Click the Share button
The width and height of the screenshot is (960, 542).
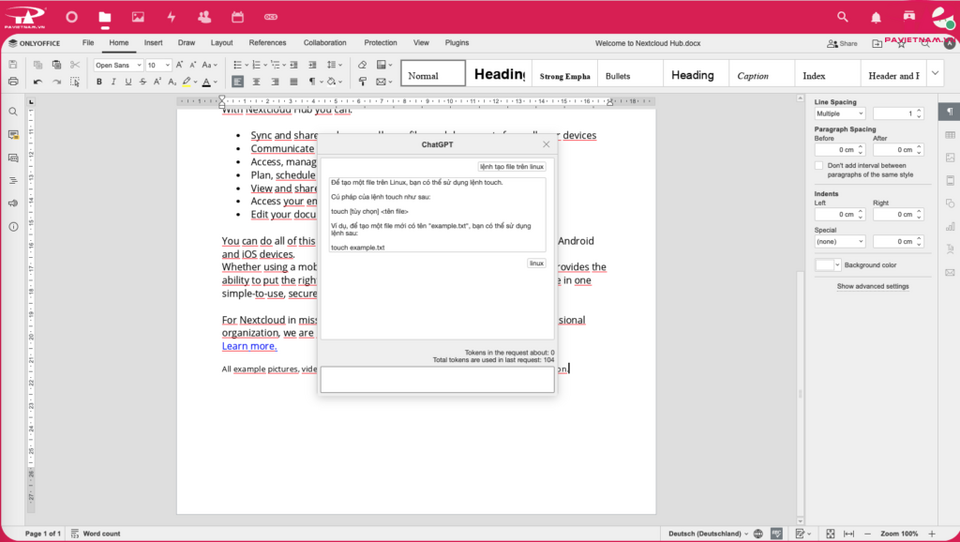click(x=842, y=43)
